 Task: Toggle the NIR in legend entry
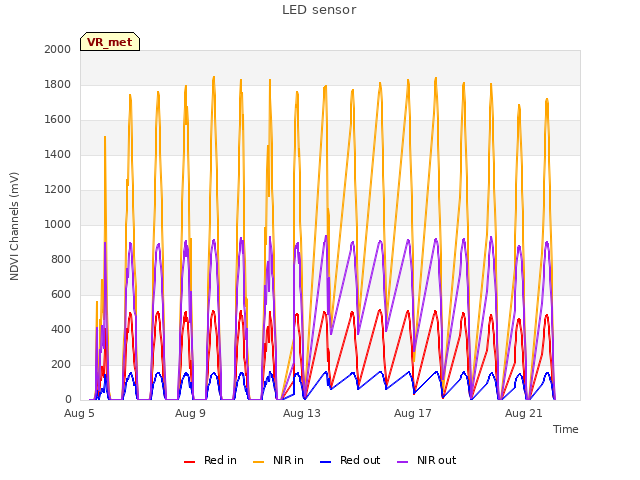click(278, 460)
